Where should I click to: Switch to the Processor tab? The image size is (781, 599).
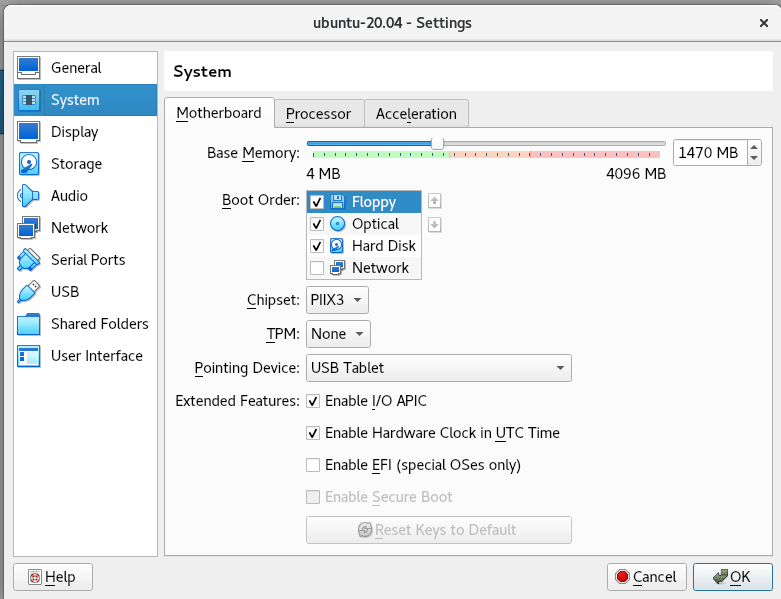[x=318, y=114]
